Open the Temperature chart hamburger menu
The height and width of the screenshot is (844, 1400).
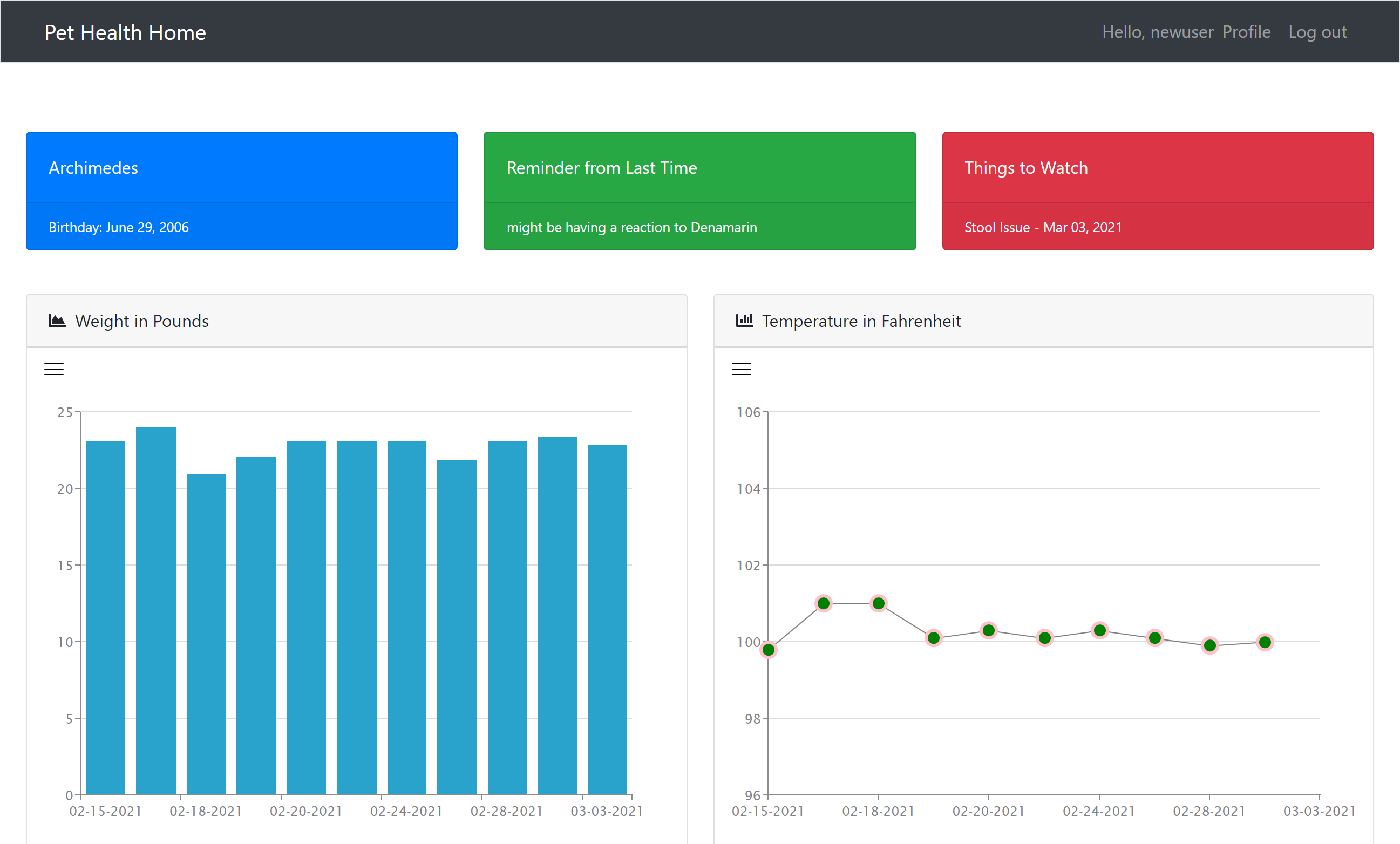click(741, 369)
